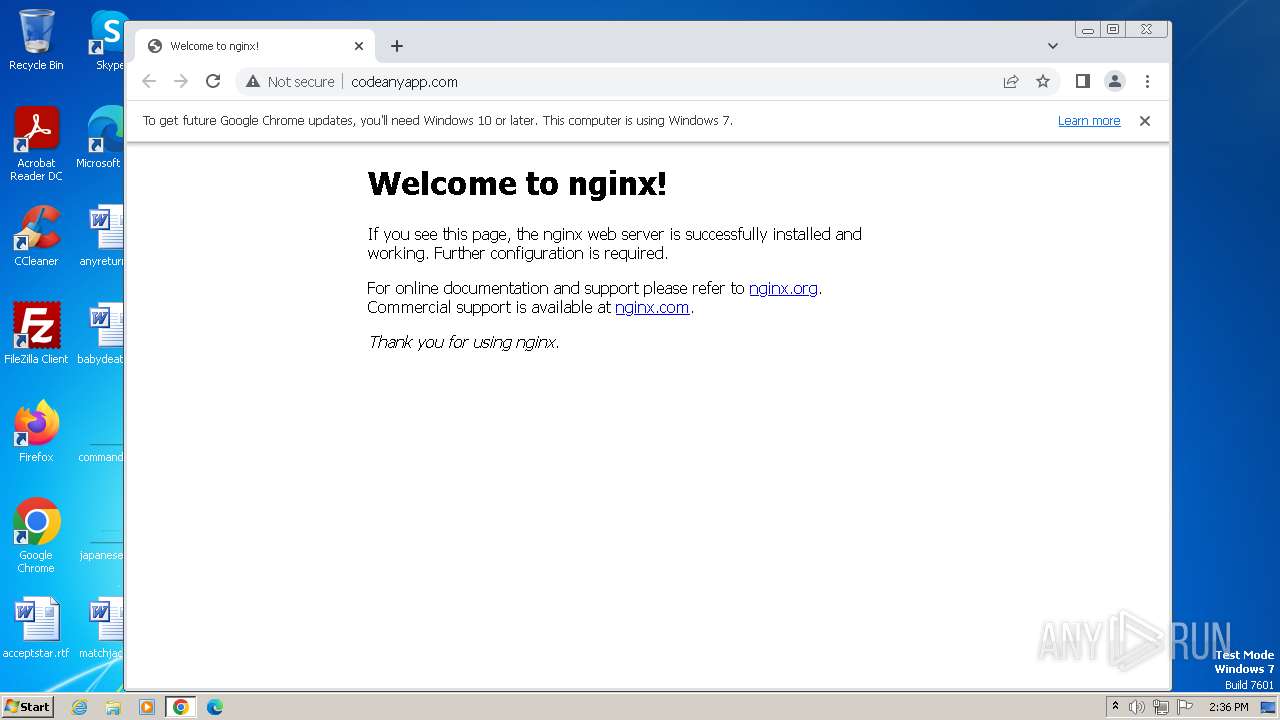Image resolution: width=1280 pixels, height=720 pixels.
Task: Open Internet Explorer in taskbar
Action: [x=80, y=707]
